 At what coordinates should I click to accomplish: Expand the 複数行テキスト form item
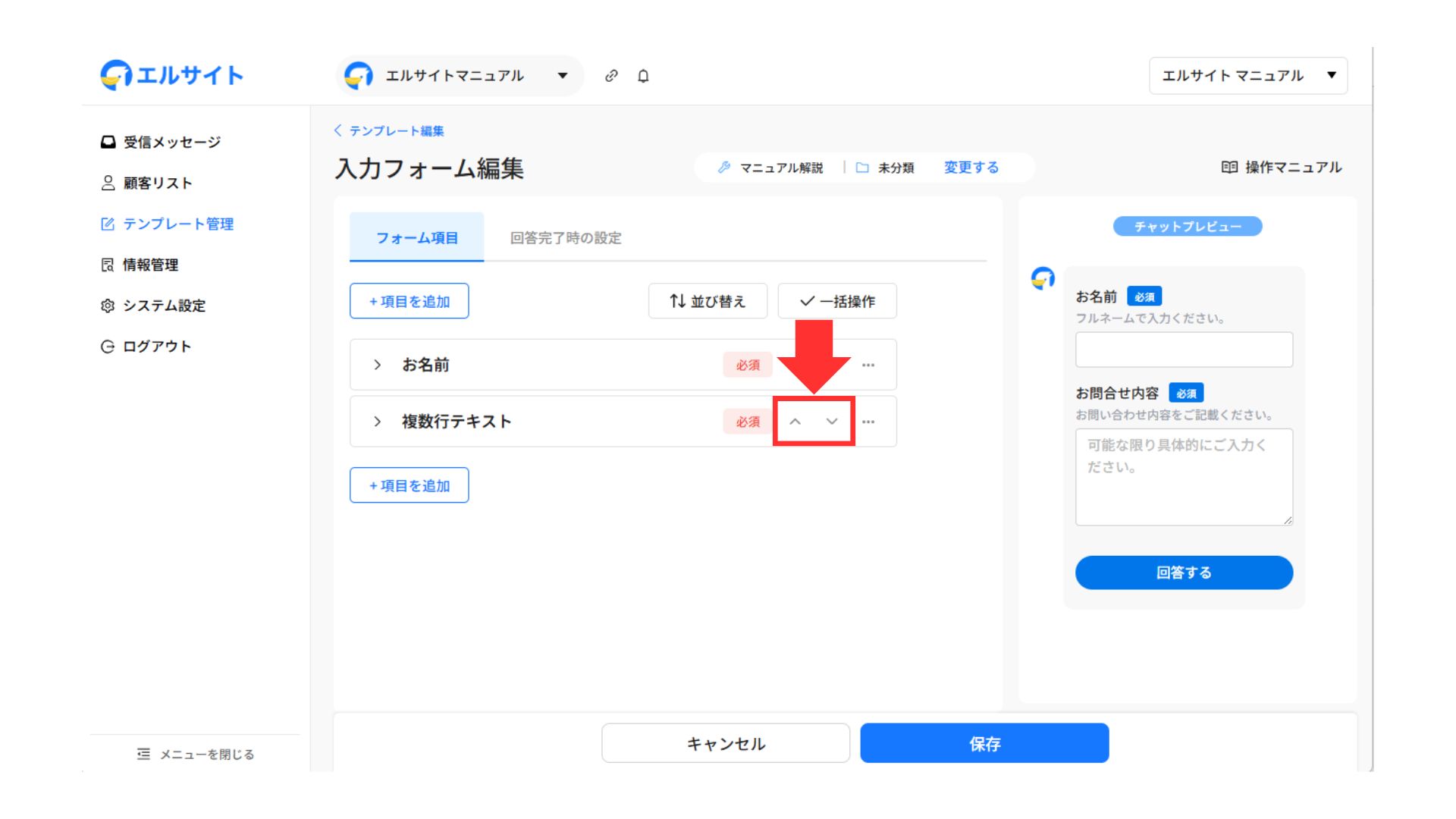(x=378, y=422)
